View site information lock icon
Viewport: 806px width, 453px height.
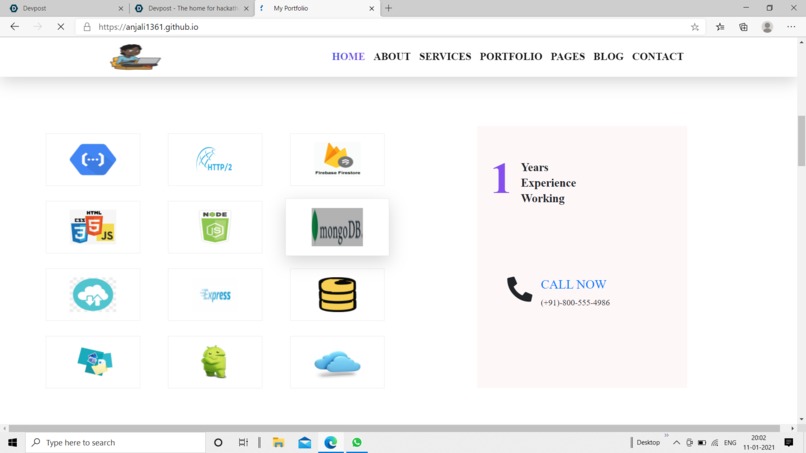87,27
